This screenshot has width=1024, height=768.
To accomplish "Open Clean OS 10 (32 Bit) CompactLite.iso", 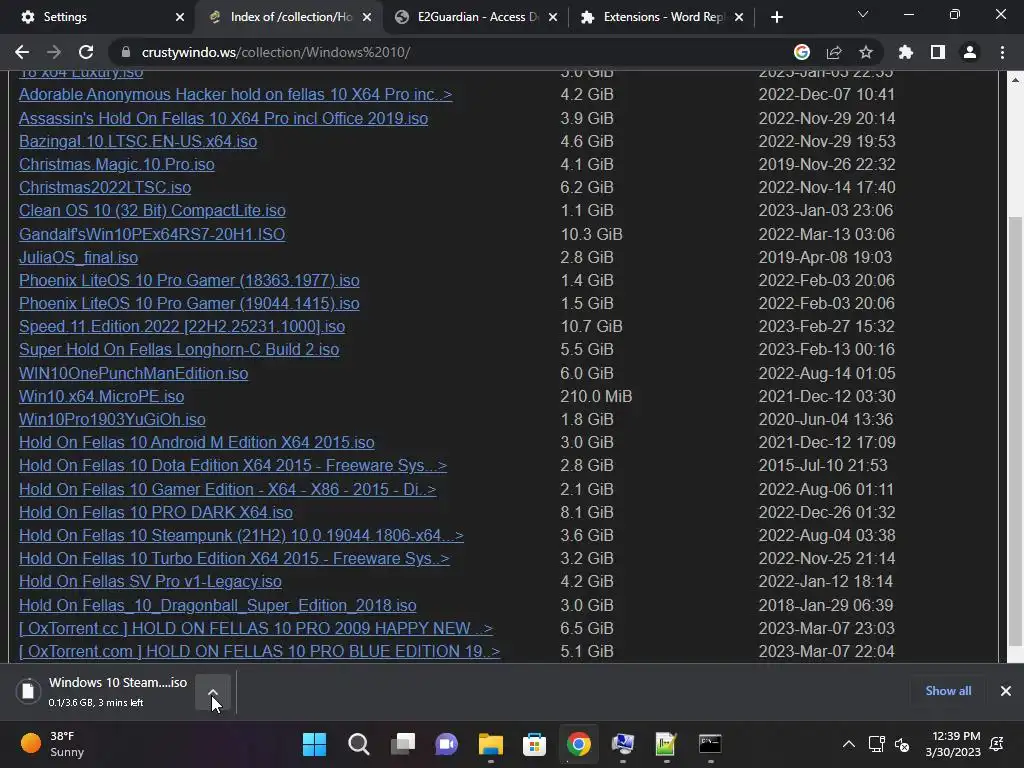I will pos(152,210).
